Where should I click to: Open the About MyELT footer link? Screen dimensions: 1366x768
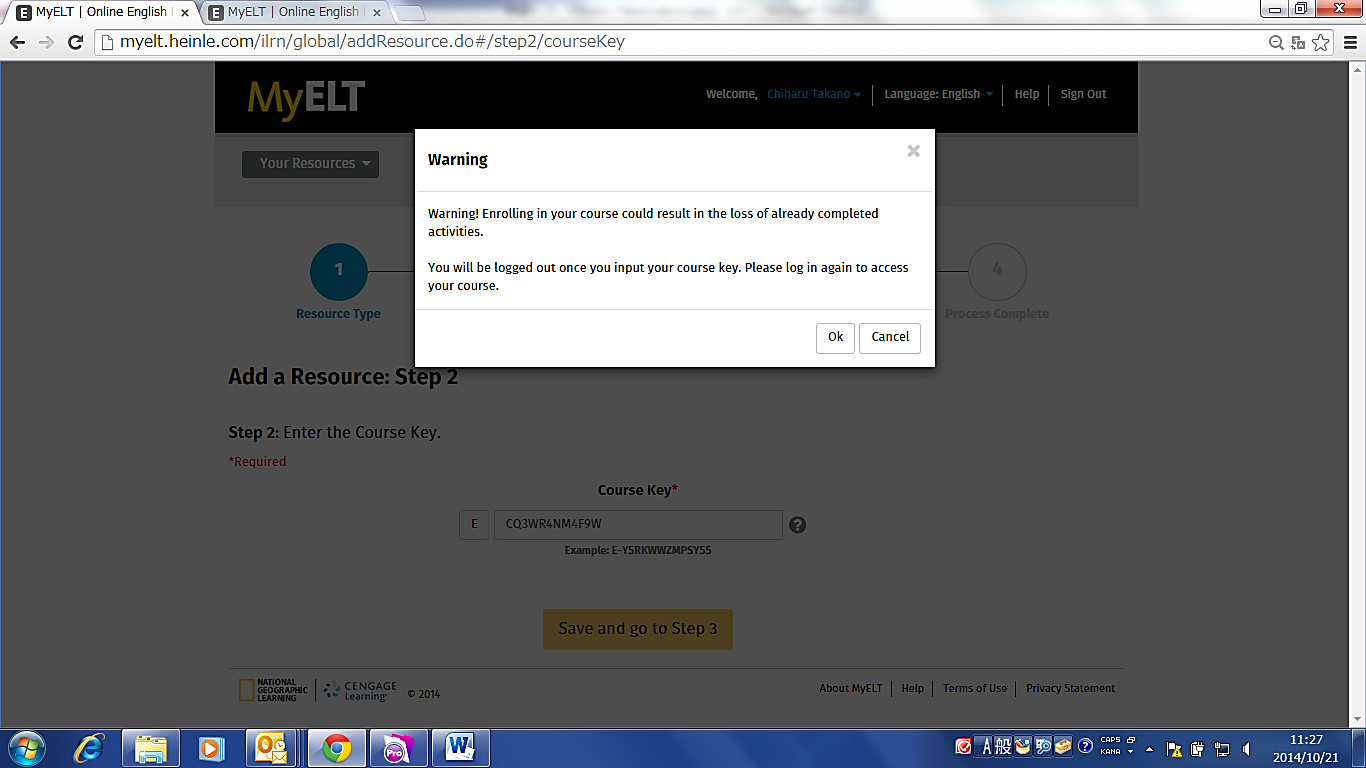point(851,688)
